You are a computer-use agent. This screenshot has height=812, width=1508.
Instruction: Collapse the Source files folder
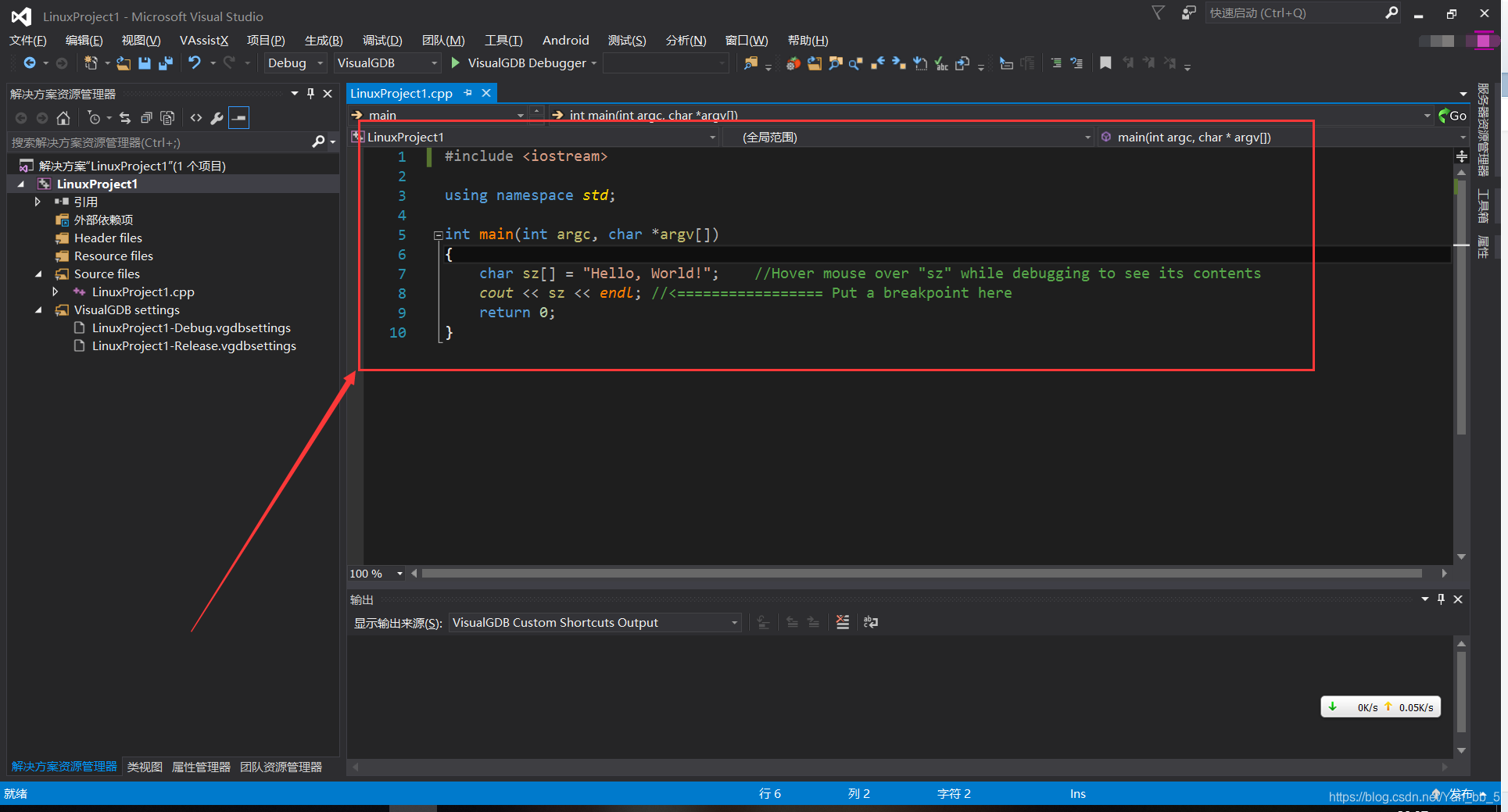pos(38,274)
